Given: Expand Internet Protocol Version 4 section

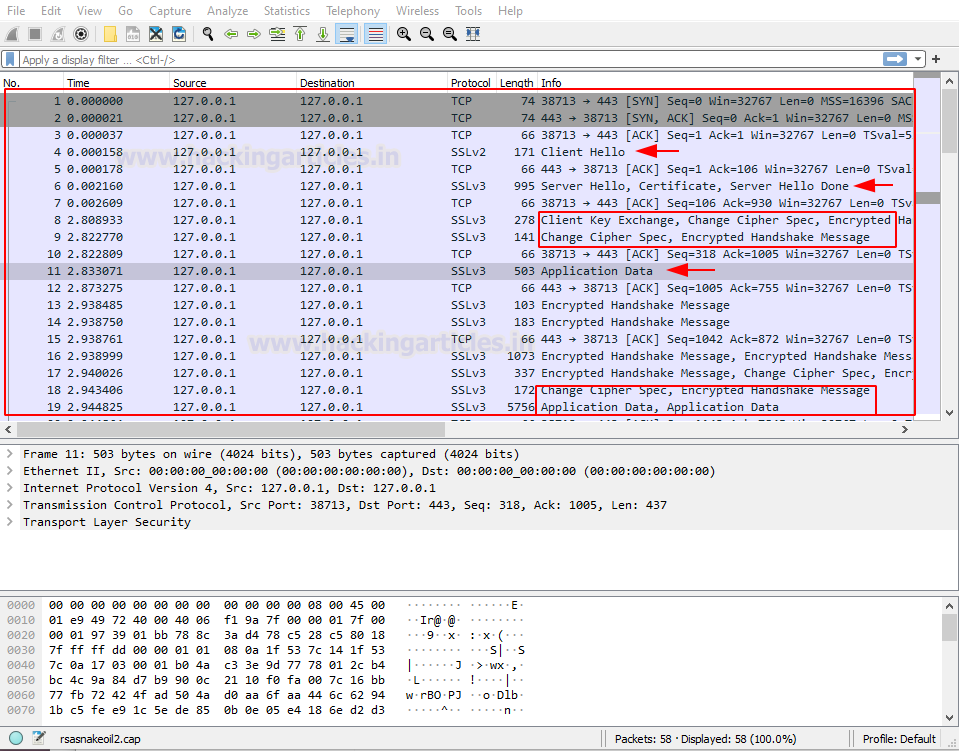Looking at the screenshot, I should 10,488.
